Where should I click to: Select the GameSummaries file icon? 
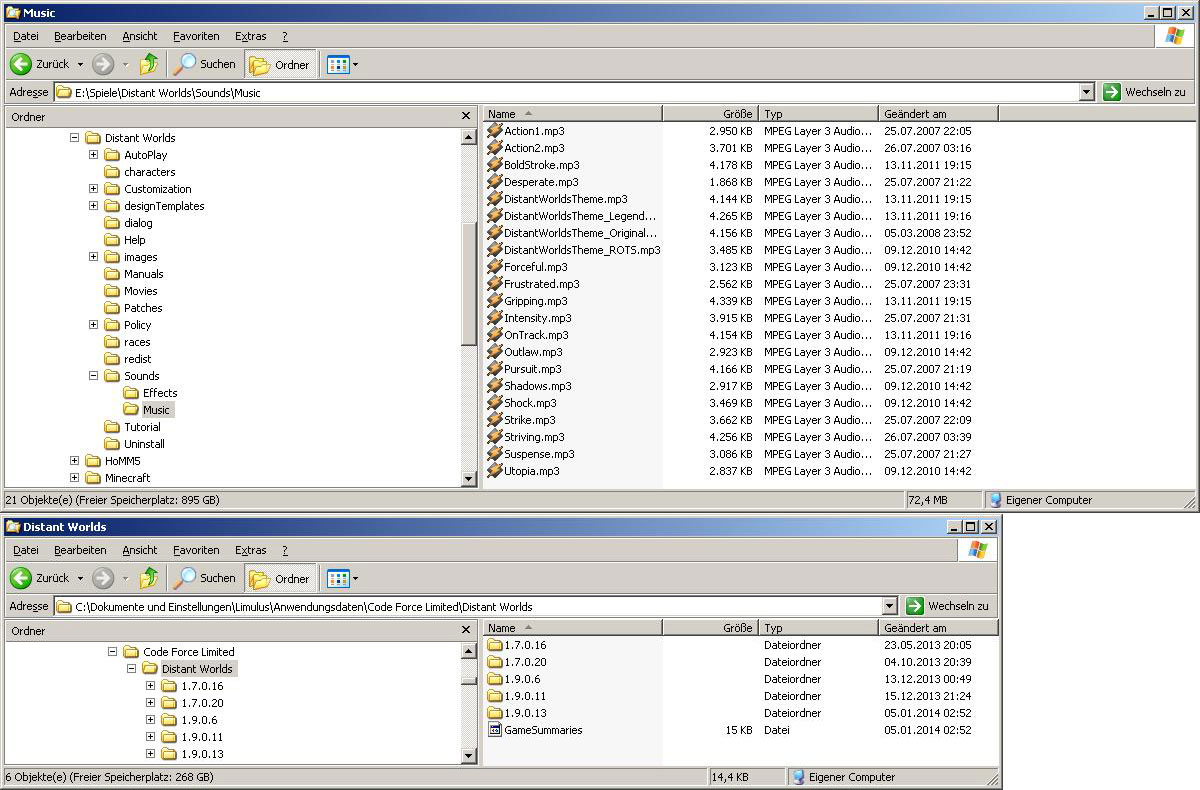494,730
